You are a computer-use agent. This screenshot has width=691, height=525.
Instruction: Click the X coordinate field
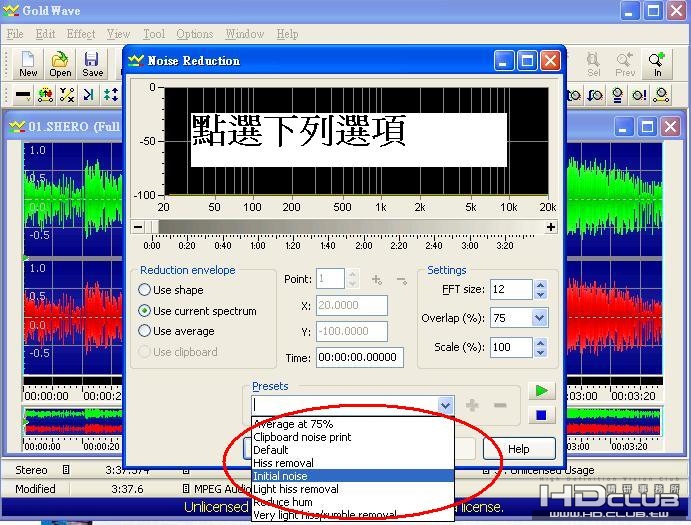pos(352,305)
